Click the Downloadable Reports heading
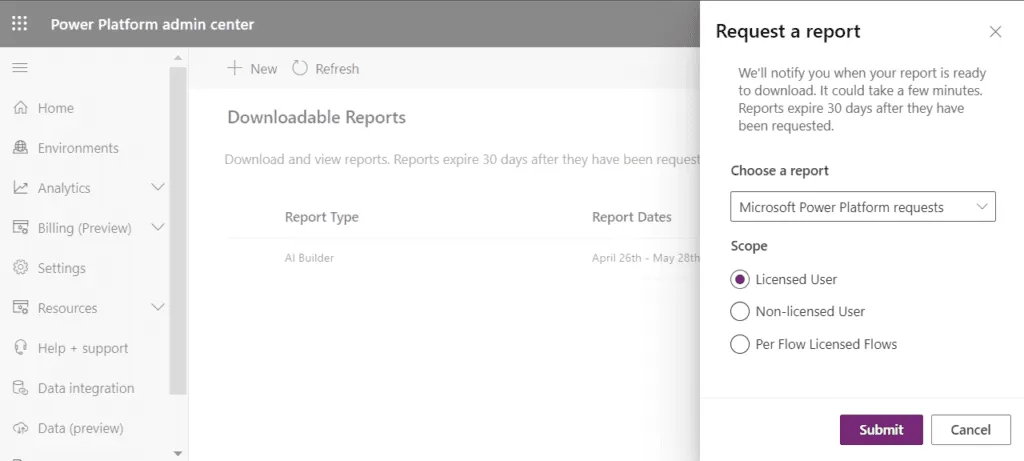 point(316,118)
